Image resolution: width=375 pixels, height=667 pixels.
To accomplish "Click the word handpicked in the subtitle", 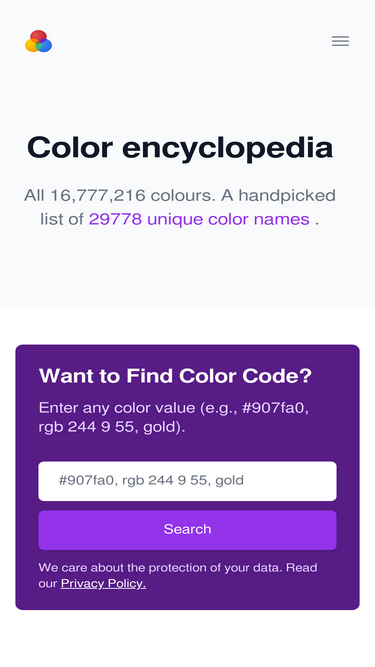I will (x=287, y=196).
